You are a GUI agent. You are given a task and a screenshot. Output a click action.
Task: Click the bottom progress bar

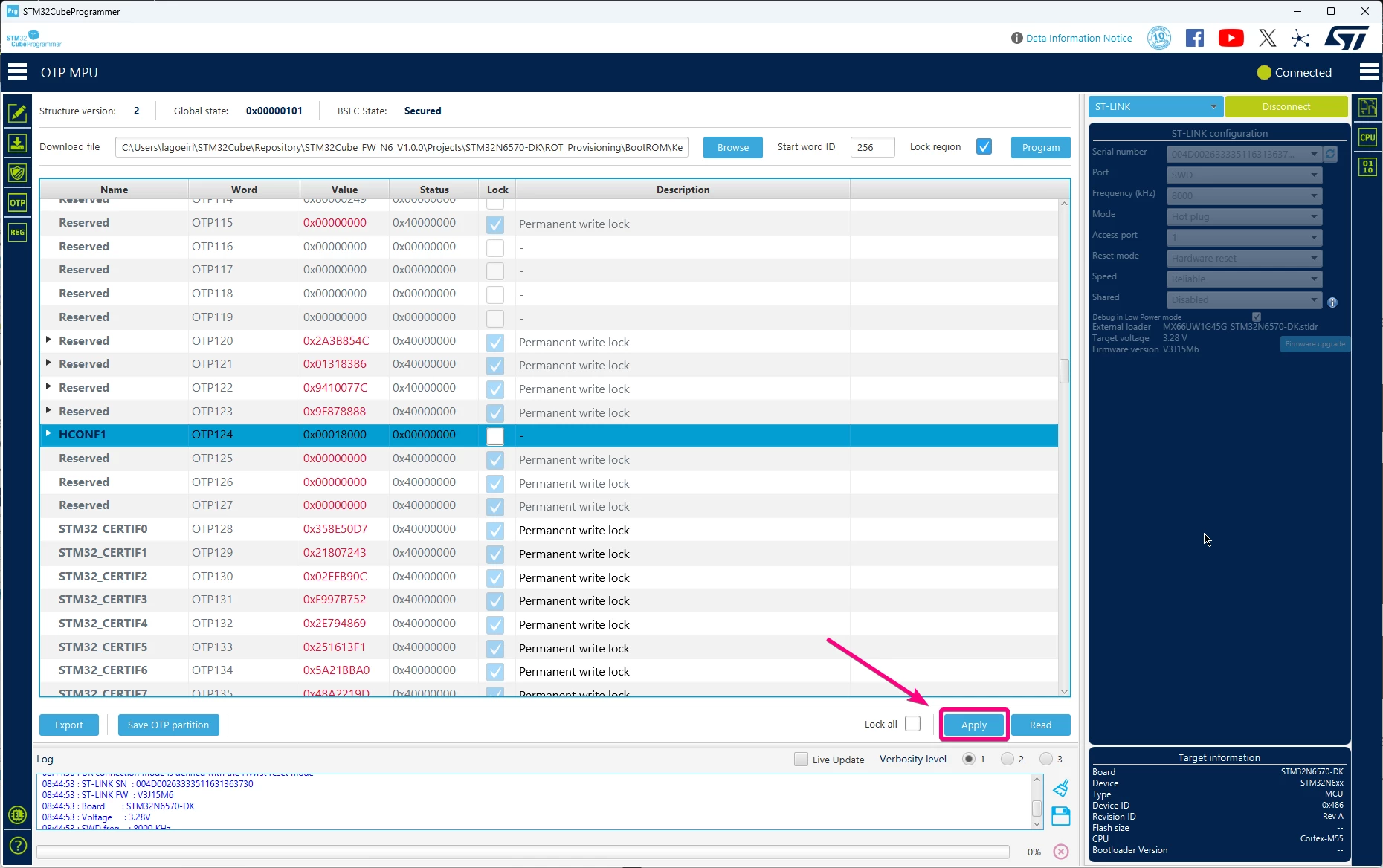click(x=523, y=852)
